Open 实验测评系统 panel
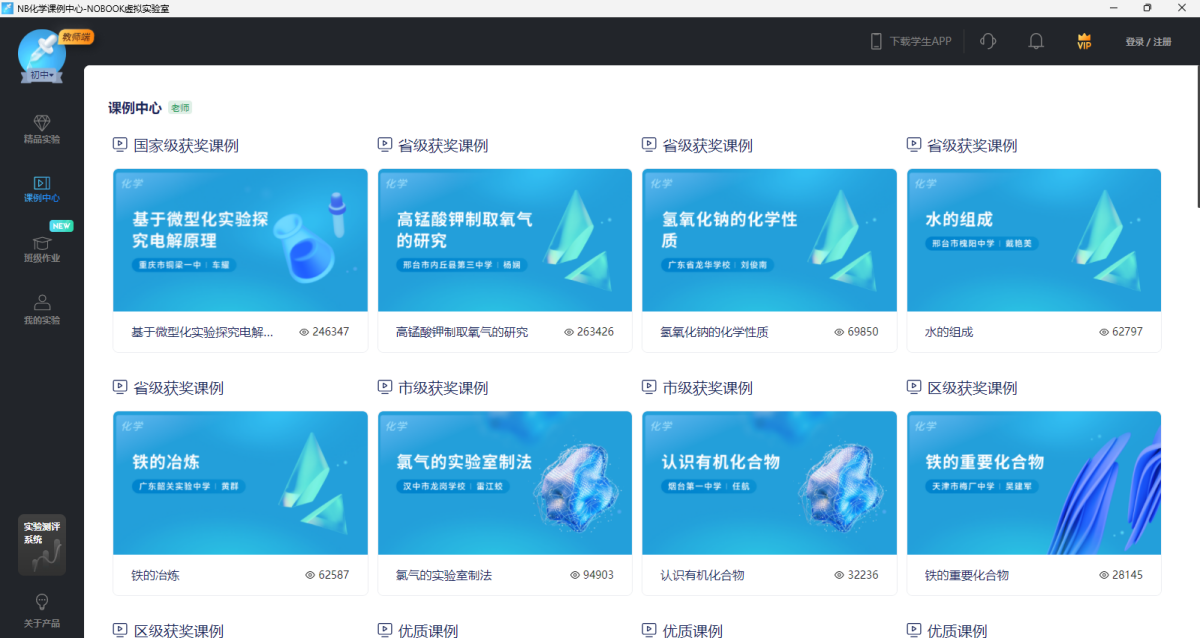1200x638 pixels. (42, 545)
